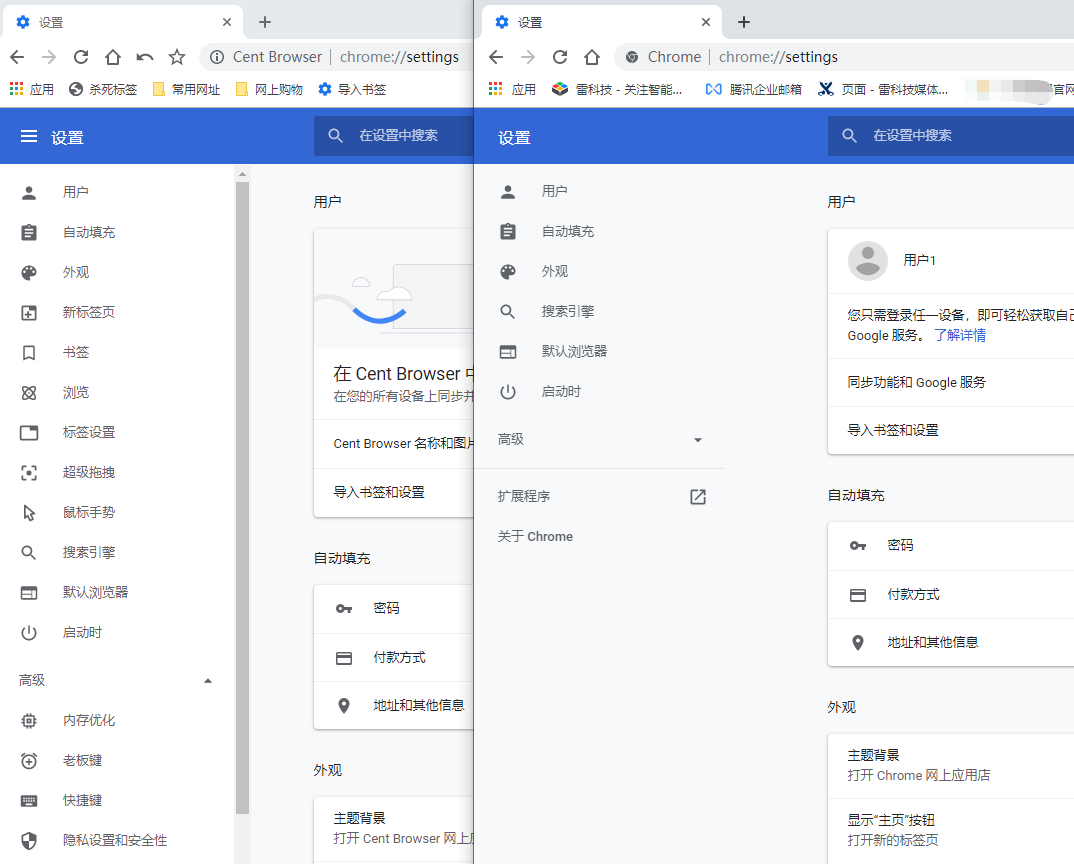Click Cent Browser sidebar scrollbar
This screenshot has height=864, width=1074.
tap(242, 497)
